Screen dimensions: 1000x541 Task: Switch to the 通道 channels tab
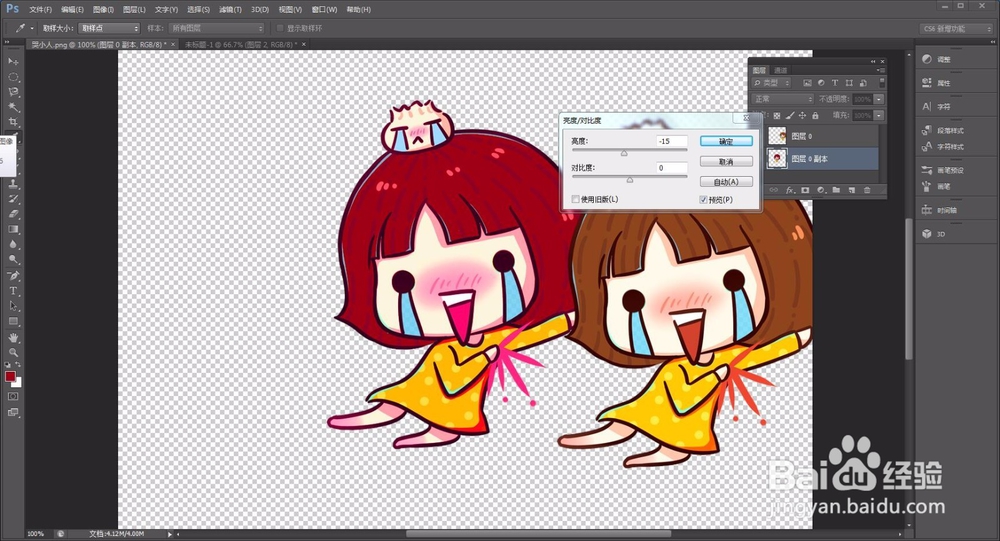781,70
